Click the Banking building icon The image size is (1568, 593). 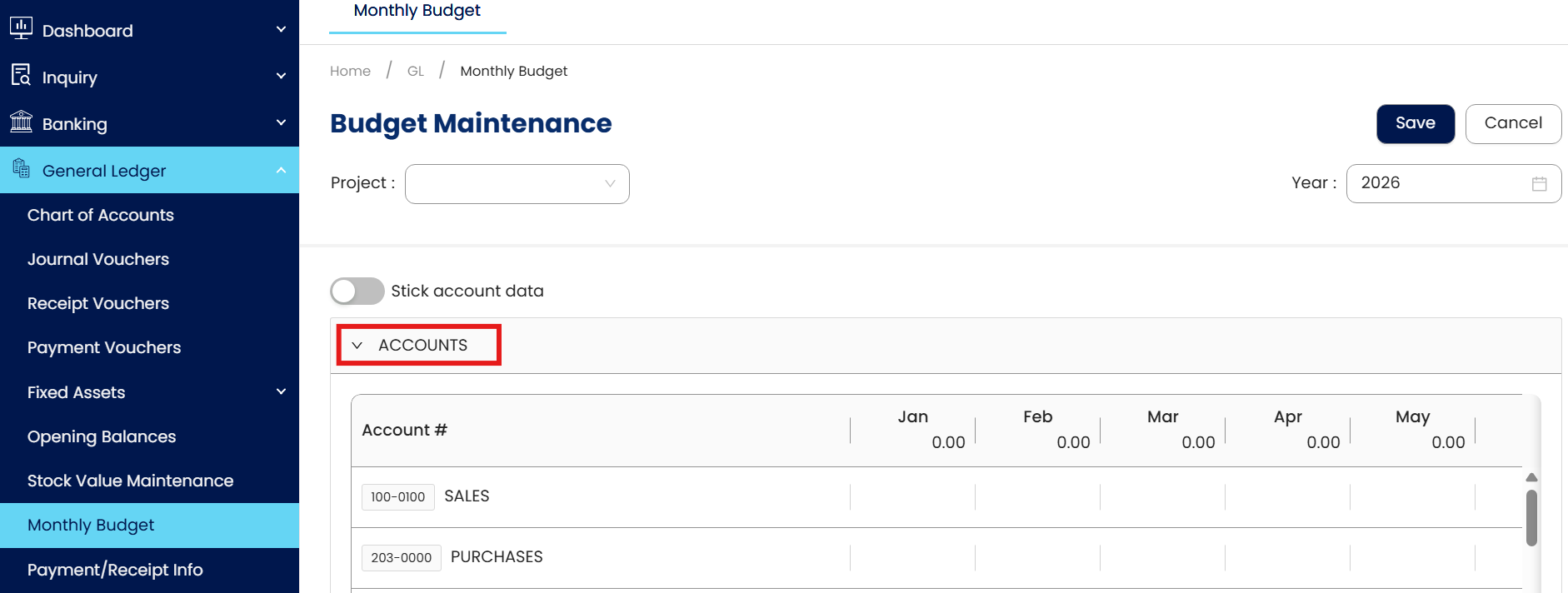pos(21,122)
